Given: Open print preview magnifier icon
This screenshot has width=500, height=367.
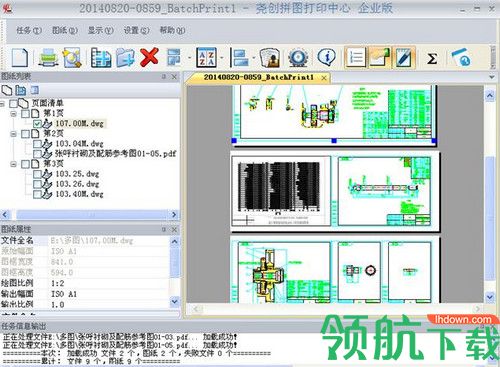Looking at the screenshot, I should point(72,58).
